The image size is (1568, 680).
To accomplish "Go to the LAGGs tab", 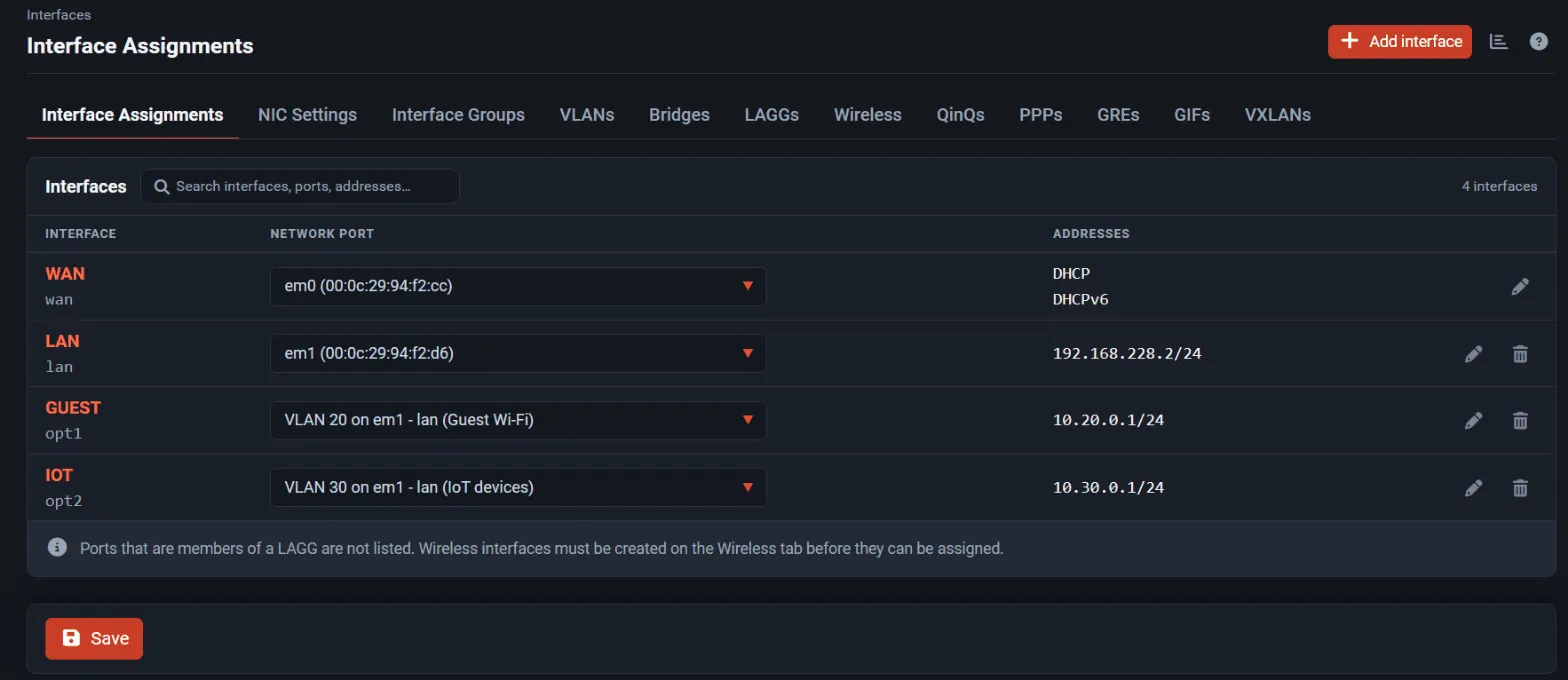I will click(772, 115).
